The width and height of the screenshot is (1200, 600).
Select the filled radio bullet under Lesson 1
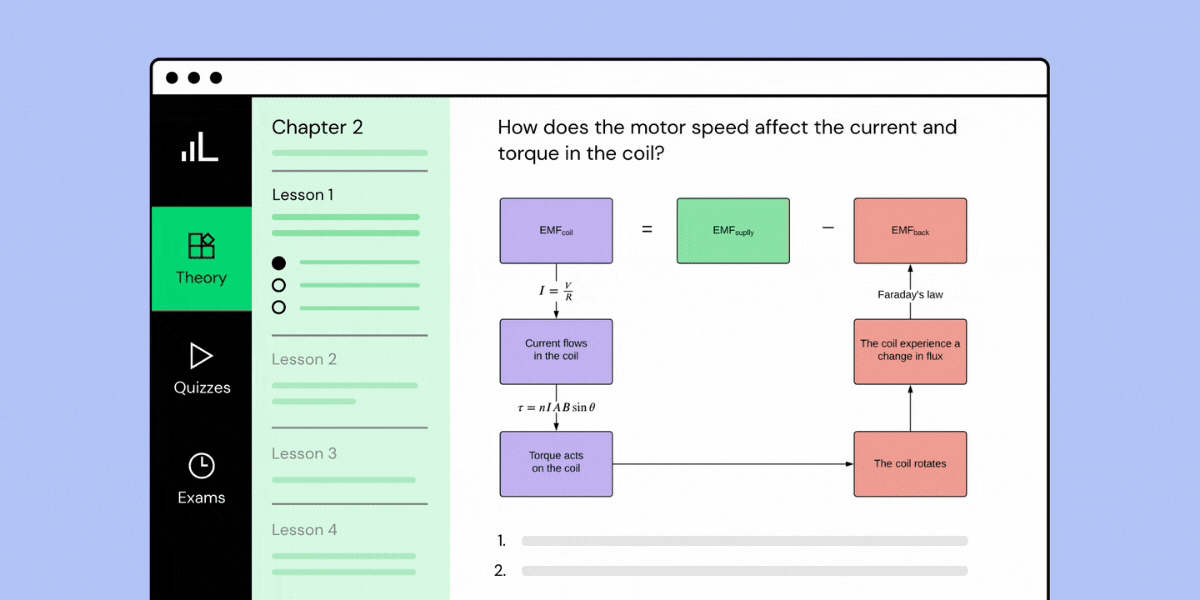point(278,263)
